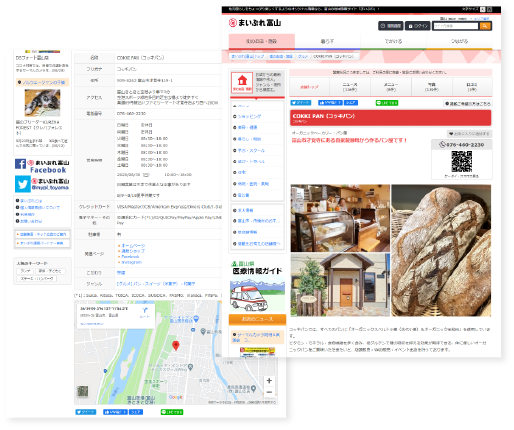
Task: Click the まいぷれ富山 site logo
Action: 255,23
